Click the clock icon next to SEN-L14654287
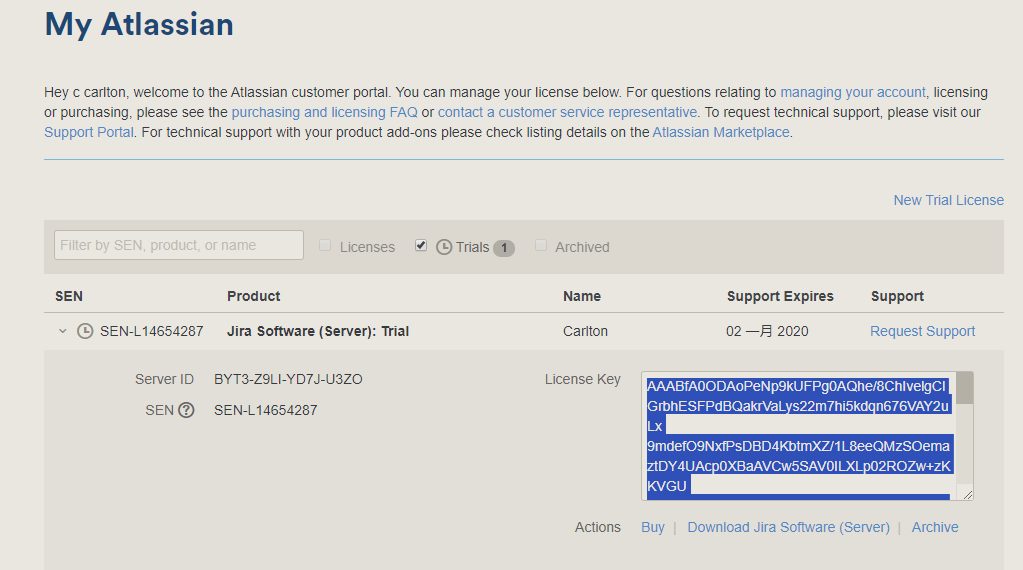 pos(85,331)
